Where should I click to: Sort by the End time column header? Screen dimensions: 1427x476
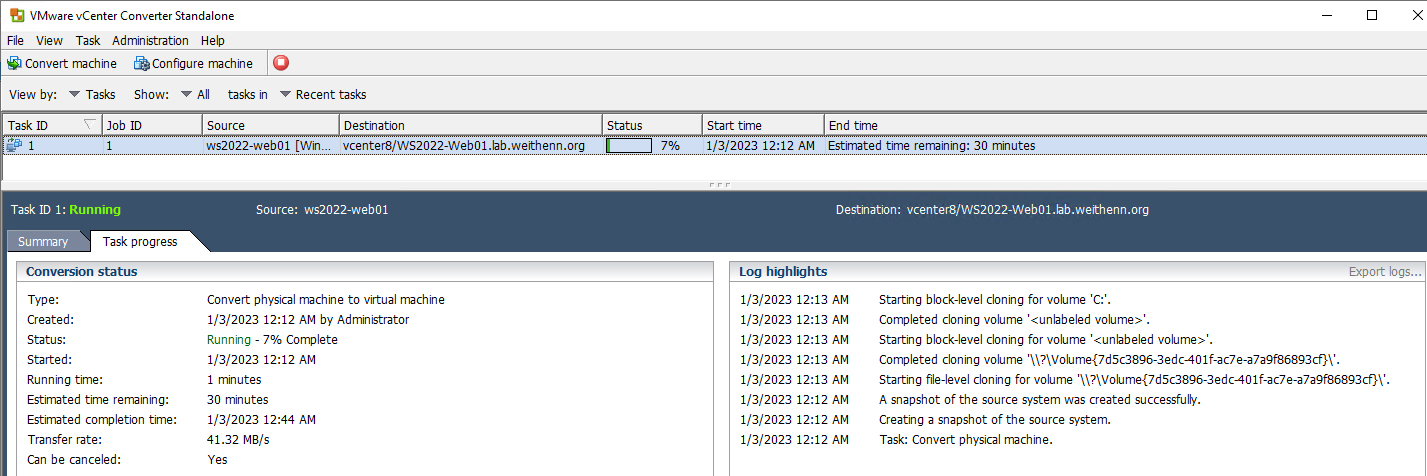tap(1125, 125)
